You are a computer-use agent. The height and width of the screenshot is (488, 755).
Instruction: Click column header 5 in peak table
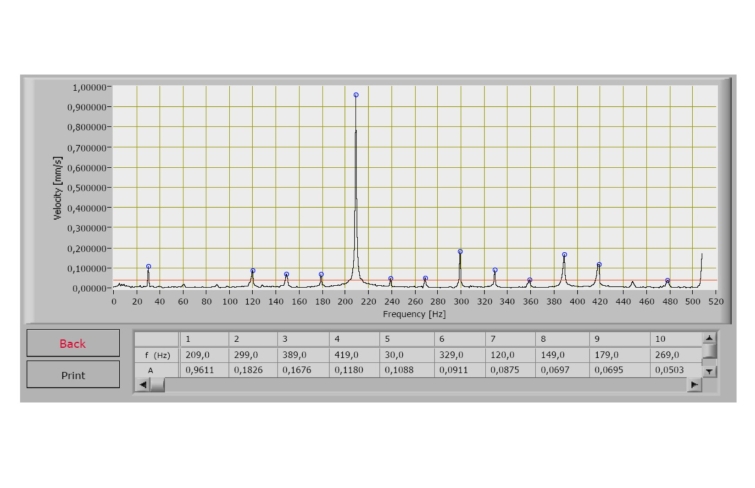[407, 339]
